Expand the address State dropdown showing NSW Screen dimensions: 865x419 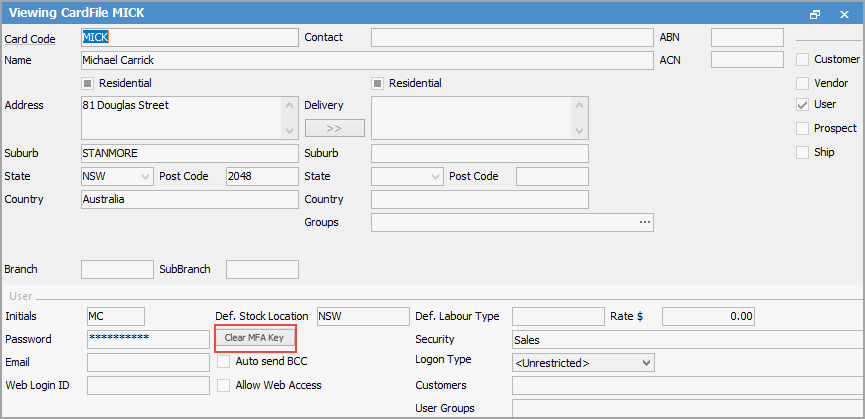coord(146,177)
